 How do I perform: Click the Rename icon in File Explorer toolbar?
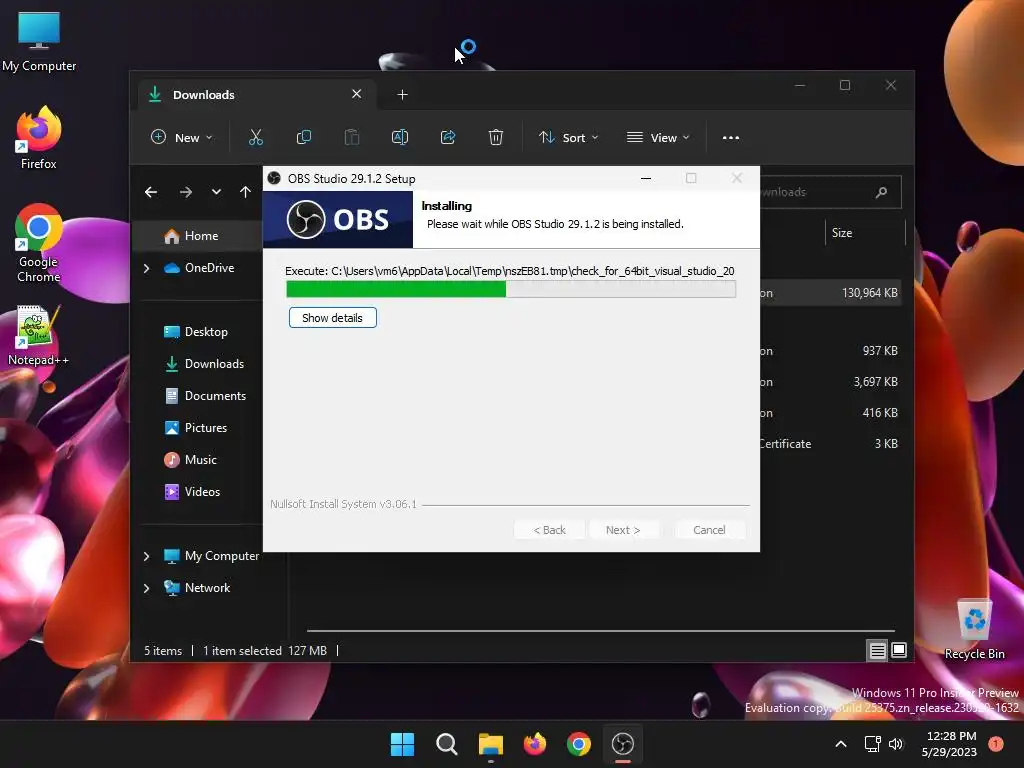coord(400,137)
